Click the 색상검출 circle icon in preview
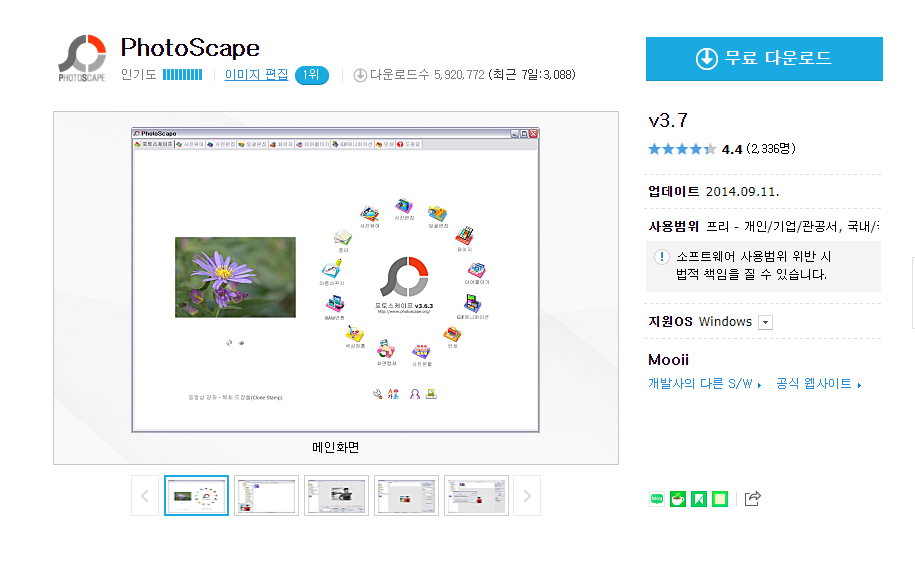 coord(354,336)
